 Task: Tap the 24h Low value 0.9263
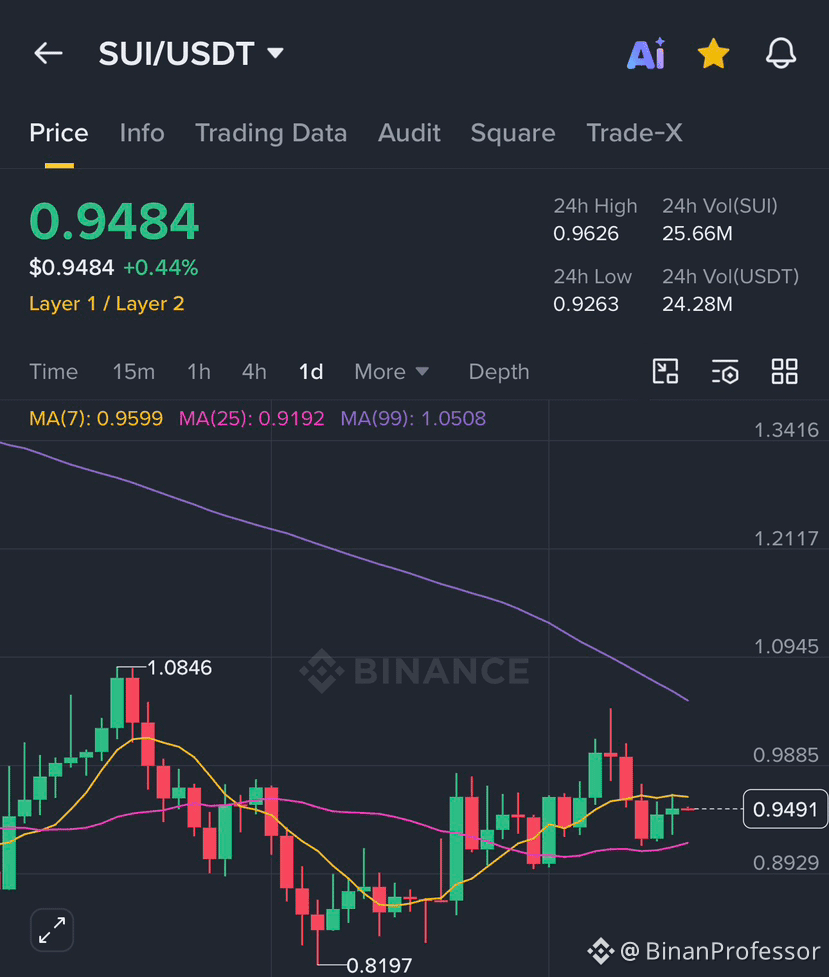(x=586, y=304)
